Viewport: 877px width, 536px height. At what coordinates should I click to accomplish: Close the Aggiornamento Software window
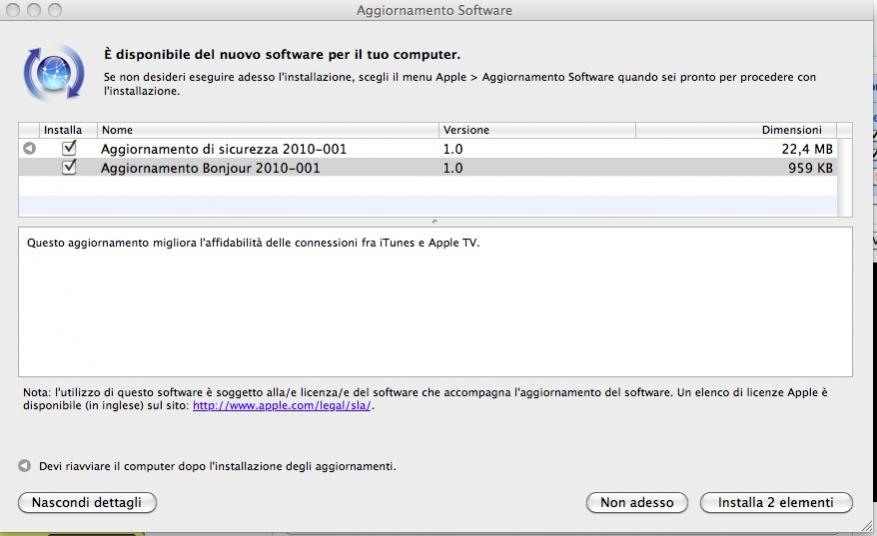(x=13, y=10)
